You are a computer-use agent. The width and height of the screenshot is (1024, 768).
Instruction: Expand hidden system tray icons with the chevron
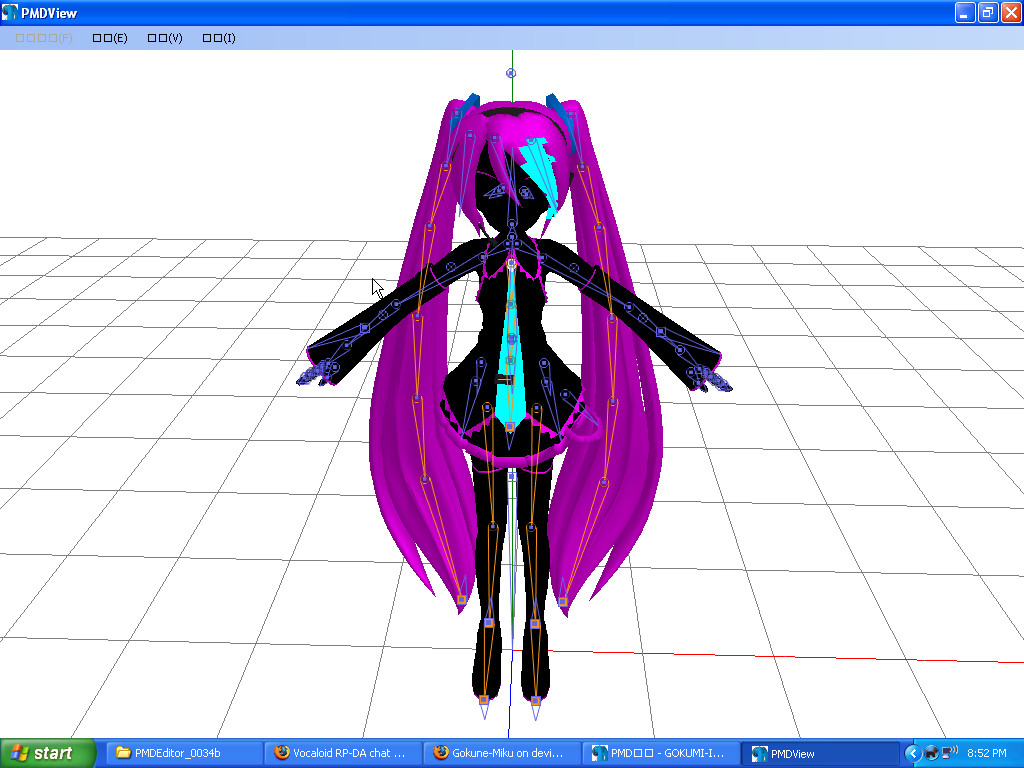913,752
